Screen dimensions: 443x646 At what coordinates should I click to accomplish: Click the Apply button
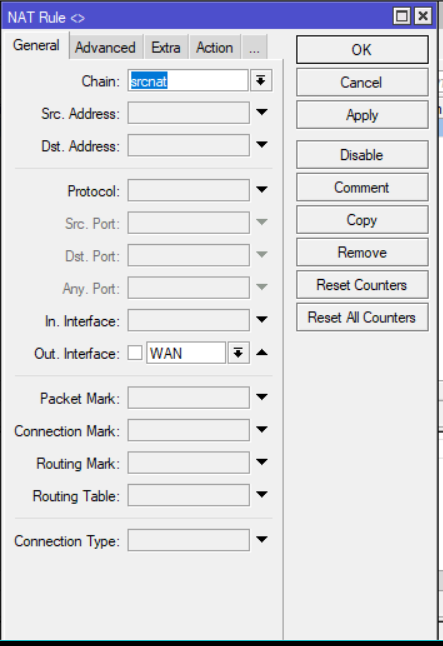coord(362,115)
